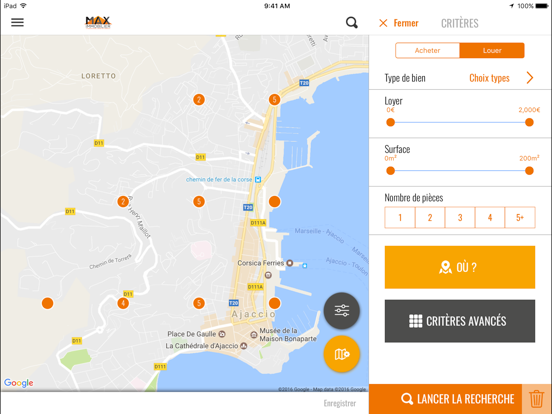Tap La Cathédrale d'Ajaccio label

click(x=206, y=346)
